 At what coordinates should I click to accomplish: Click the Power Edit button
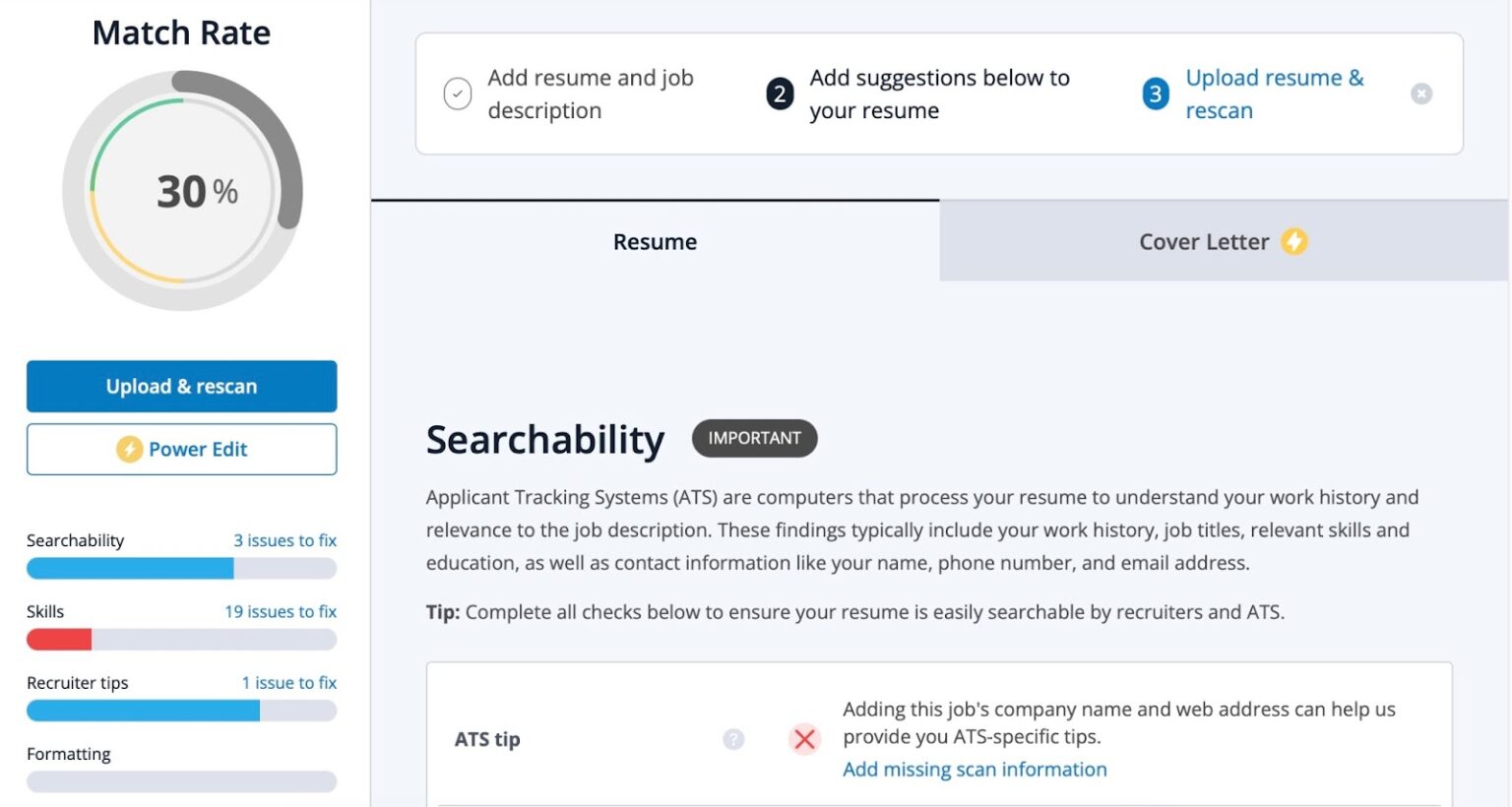tap(182, 450)
